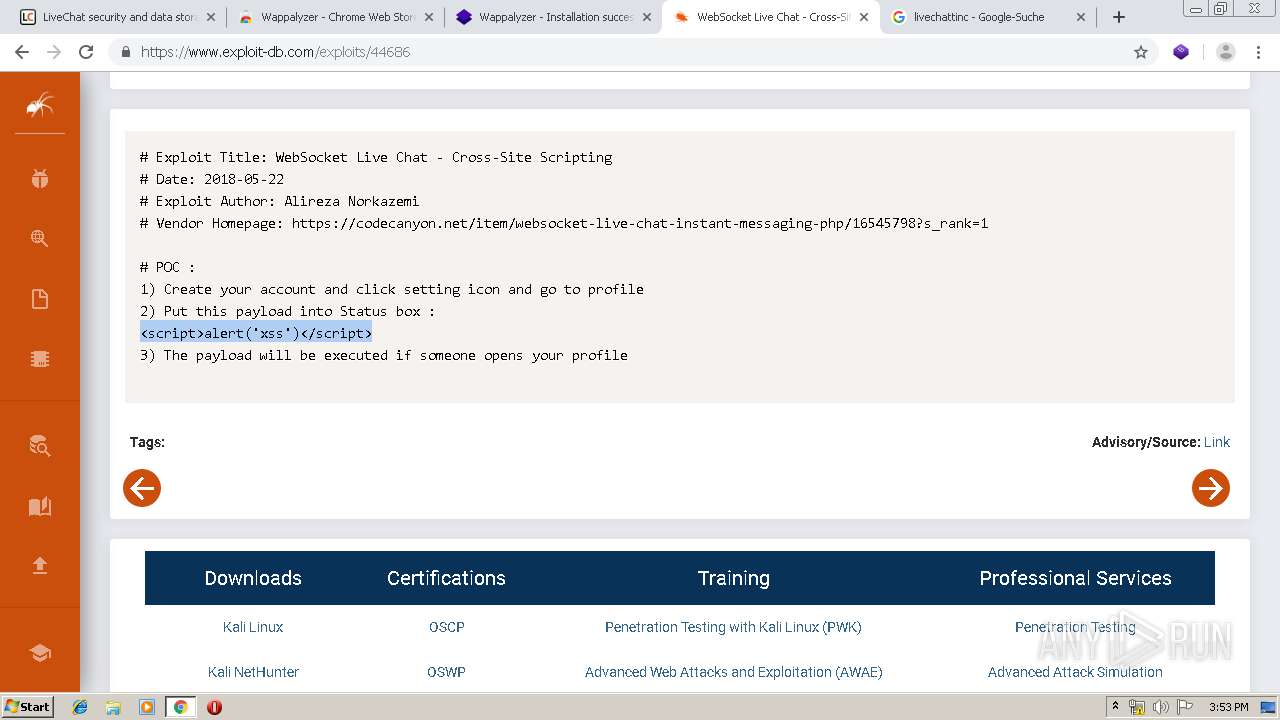This screenshot has width=1280, height=720.
Task: Click the highlighted script alert payload line
Action: [x=256, y=333]
